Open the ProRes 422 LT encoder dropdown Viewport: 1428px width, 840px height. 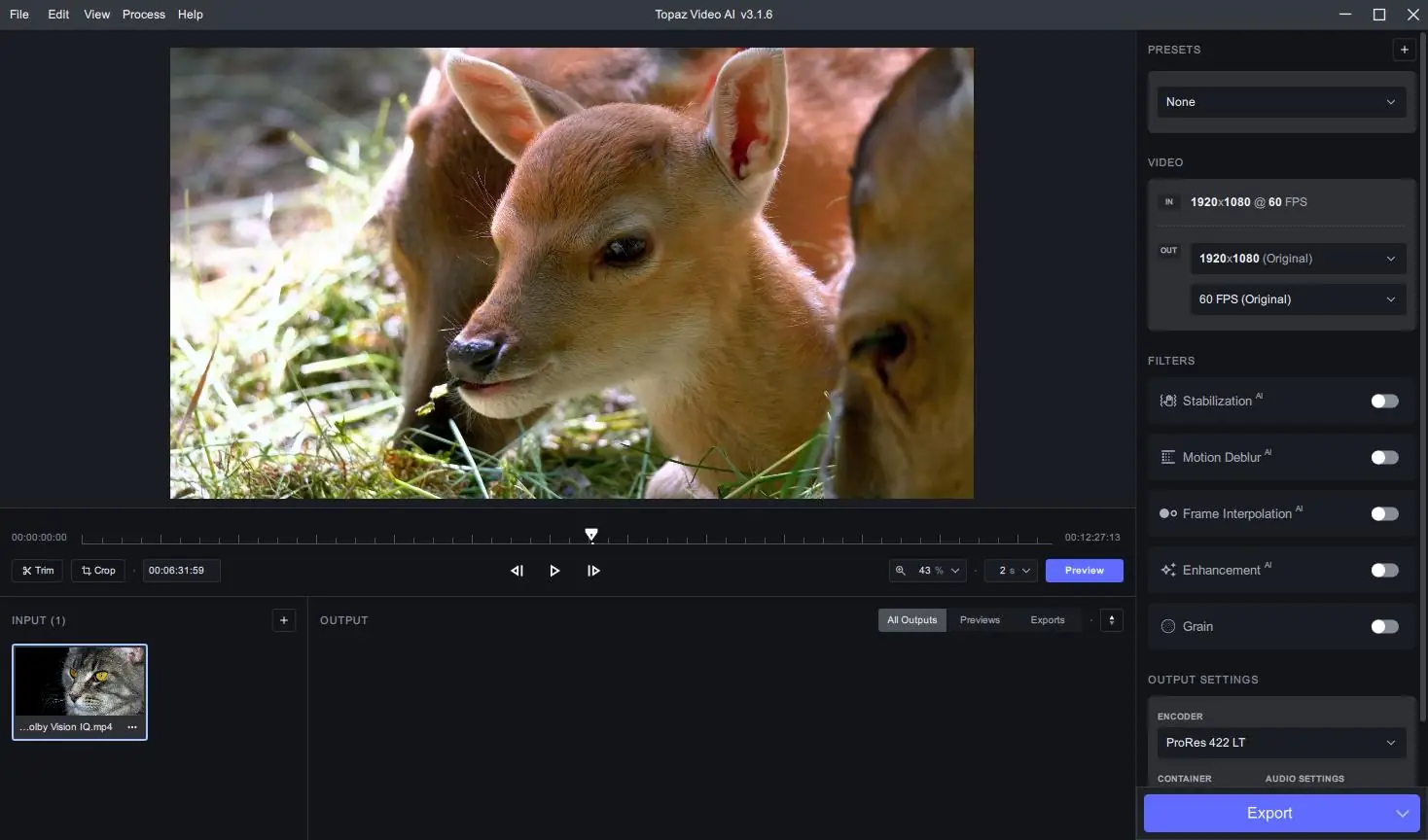pyautogui.click(x=1281, y=743)
